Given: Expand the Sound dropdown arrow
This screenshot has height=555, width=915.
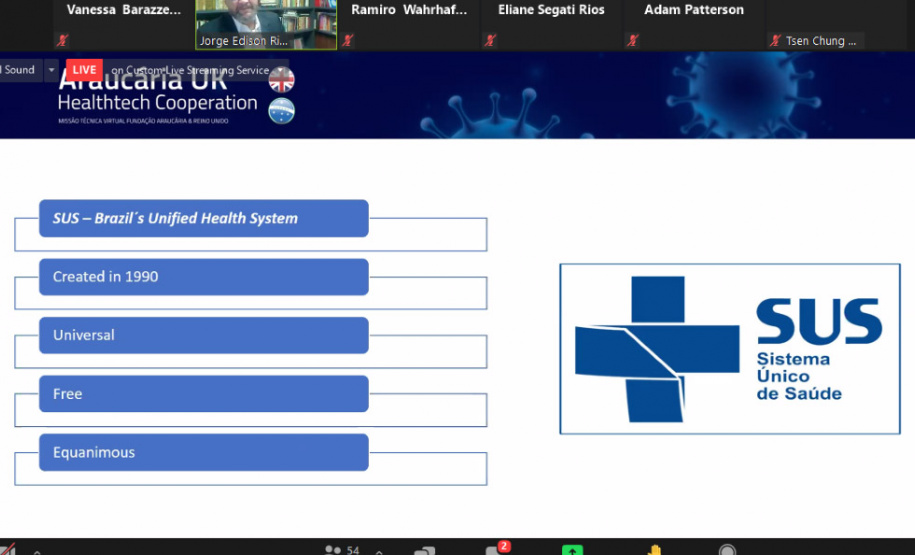Looking at the screenshot, I should (52, 71).
